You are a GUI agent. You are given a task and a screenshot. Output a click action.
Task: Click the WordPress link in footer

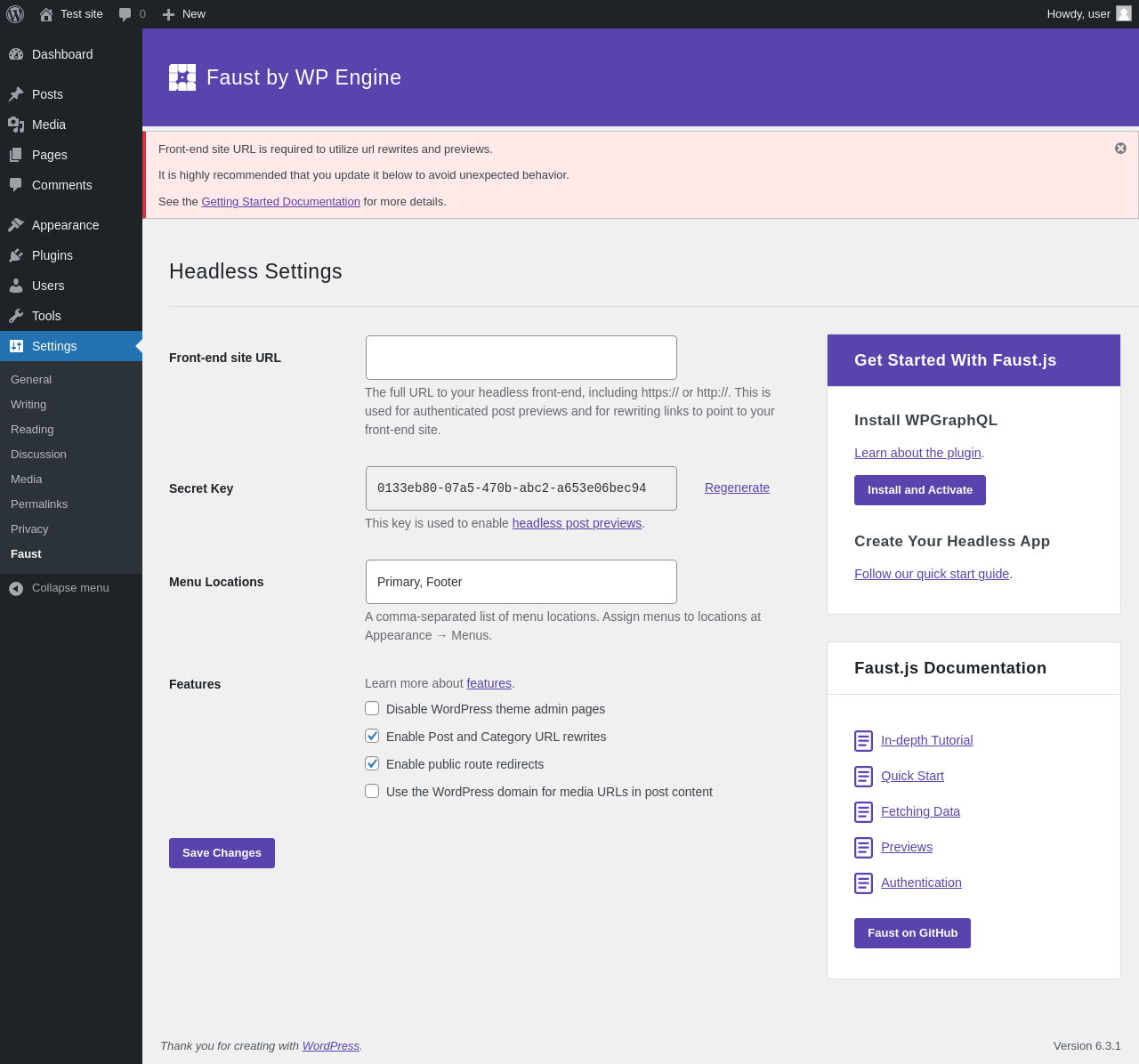click(331, 1046)
